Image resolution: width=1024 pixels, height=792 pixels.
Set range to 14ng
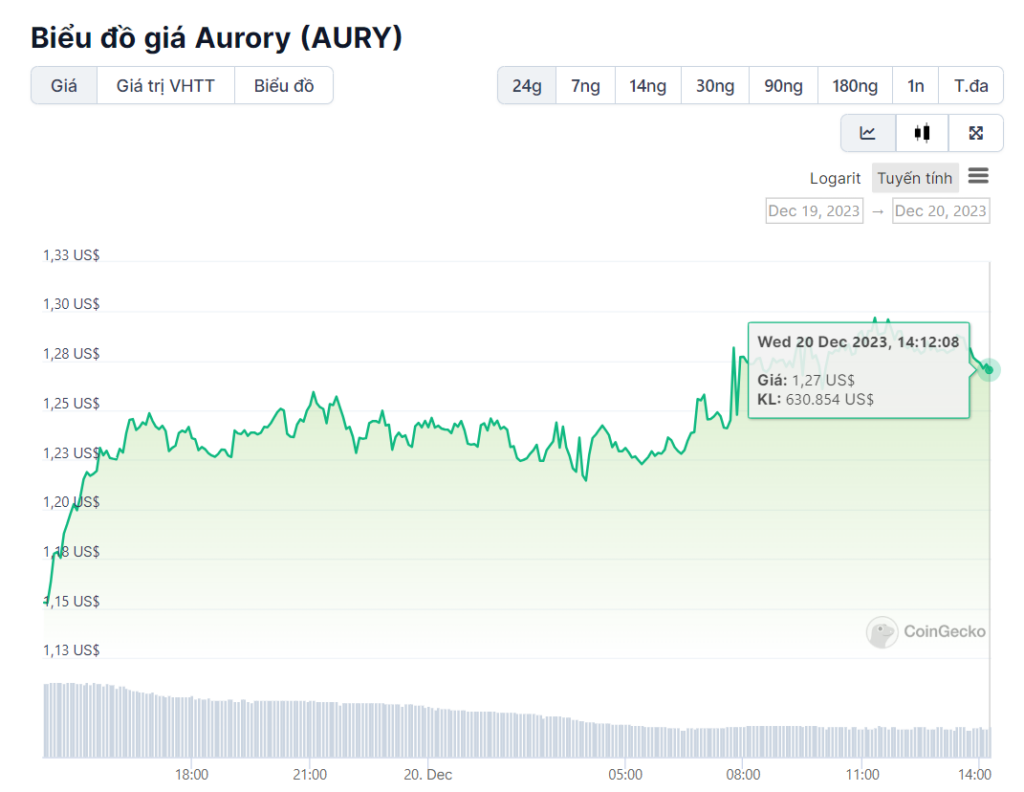pos(648,86)
